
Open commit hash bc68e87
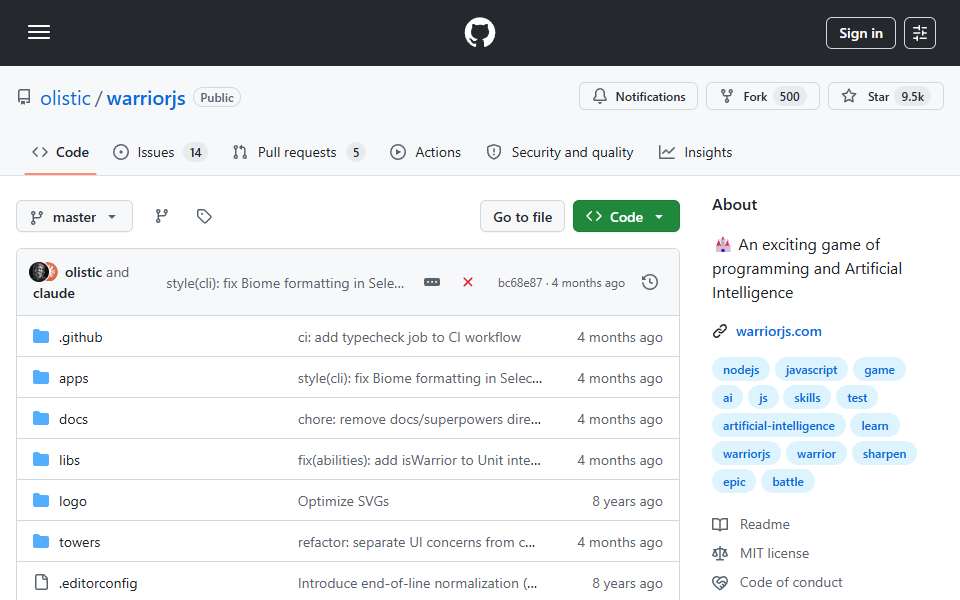click(x=520, y=283)
